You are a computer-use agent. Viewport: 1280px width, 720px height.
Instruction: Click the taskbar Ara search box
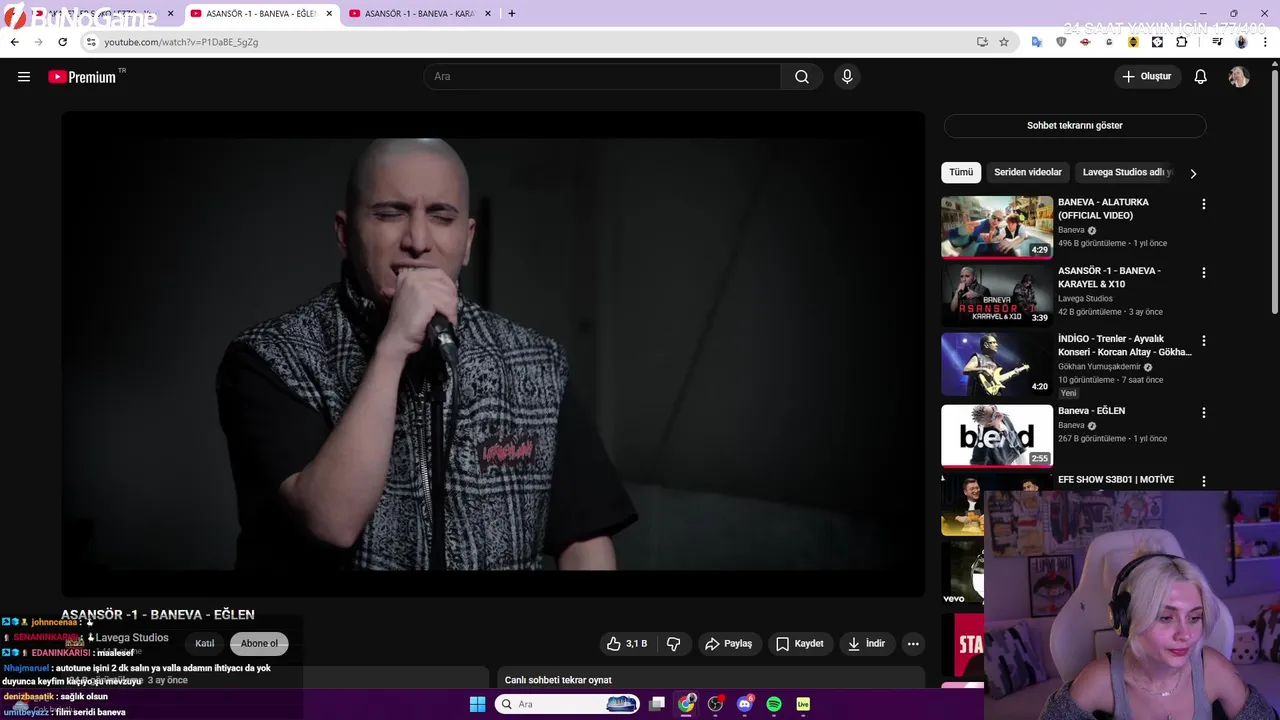point(567,704)
